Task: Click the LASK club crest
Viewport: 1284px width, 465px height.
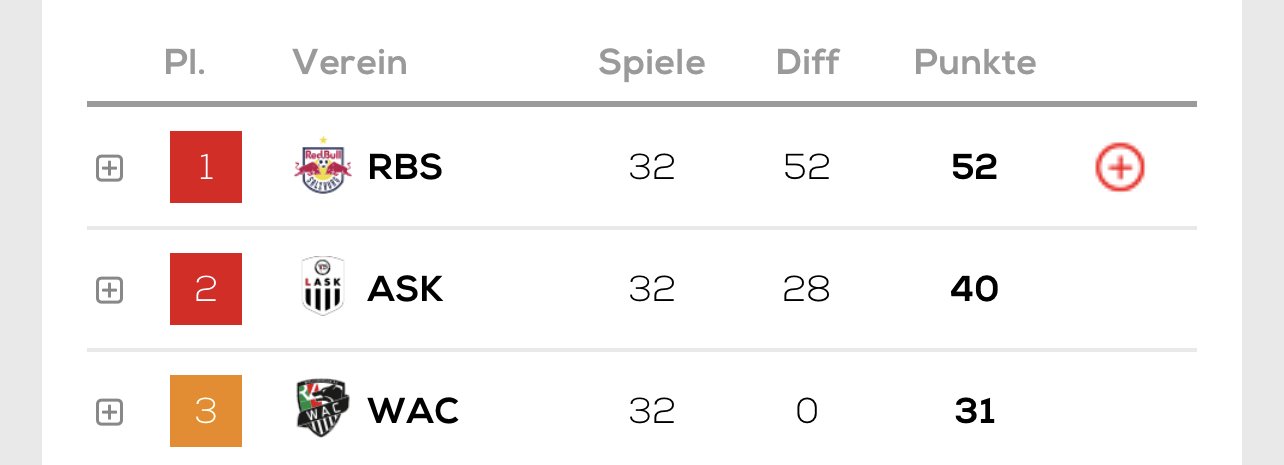Action: 323,288
